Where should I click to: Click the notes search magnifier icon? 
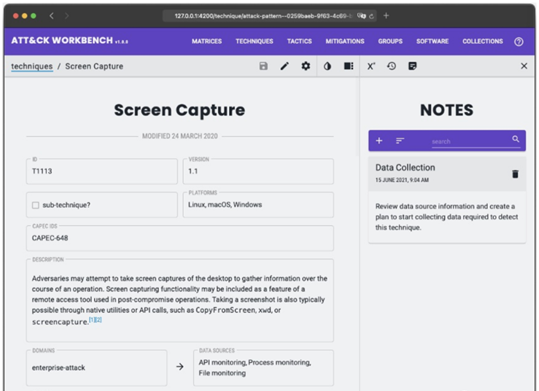[515, 139]
